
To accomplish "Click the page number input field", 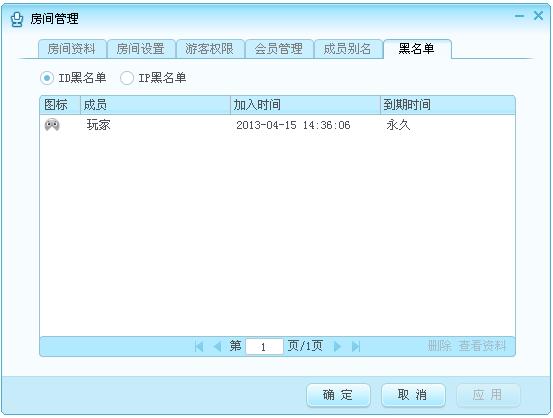I will coord(264,347).
